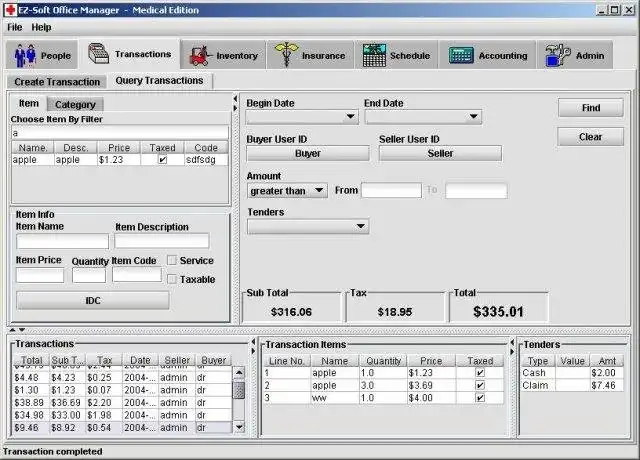This screenshot has width=640, height=460.
Task: Click the calendar Schedule icon
Action: click(x=374, y=55)
